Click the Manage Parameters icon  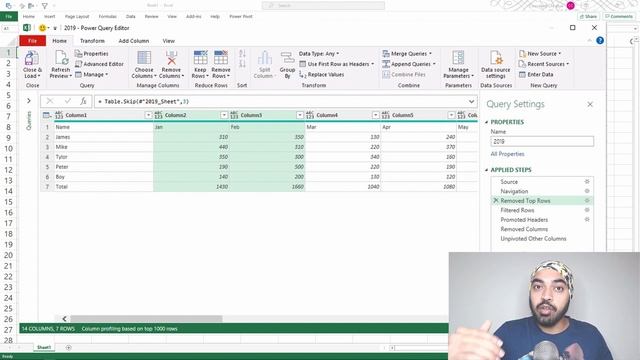click(x=458, y=58)
